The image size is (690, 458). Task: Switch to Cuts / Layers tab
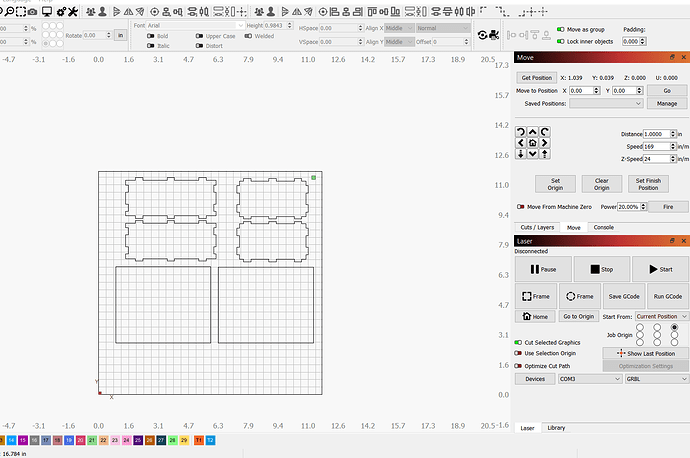point(537,227)
